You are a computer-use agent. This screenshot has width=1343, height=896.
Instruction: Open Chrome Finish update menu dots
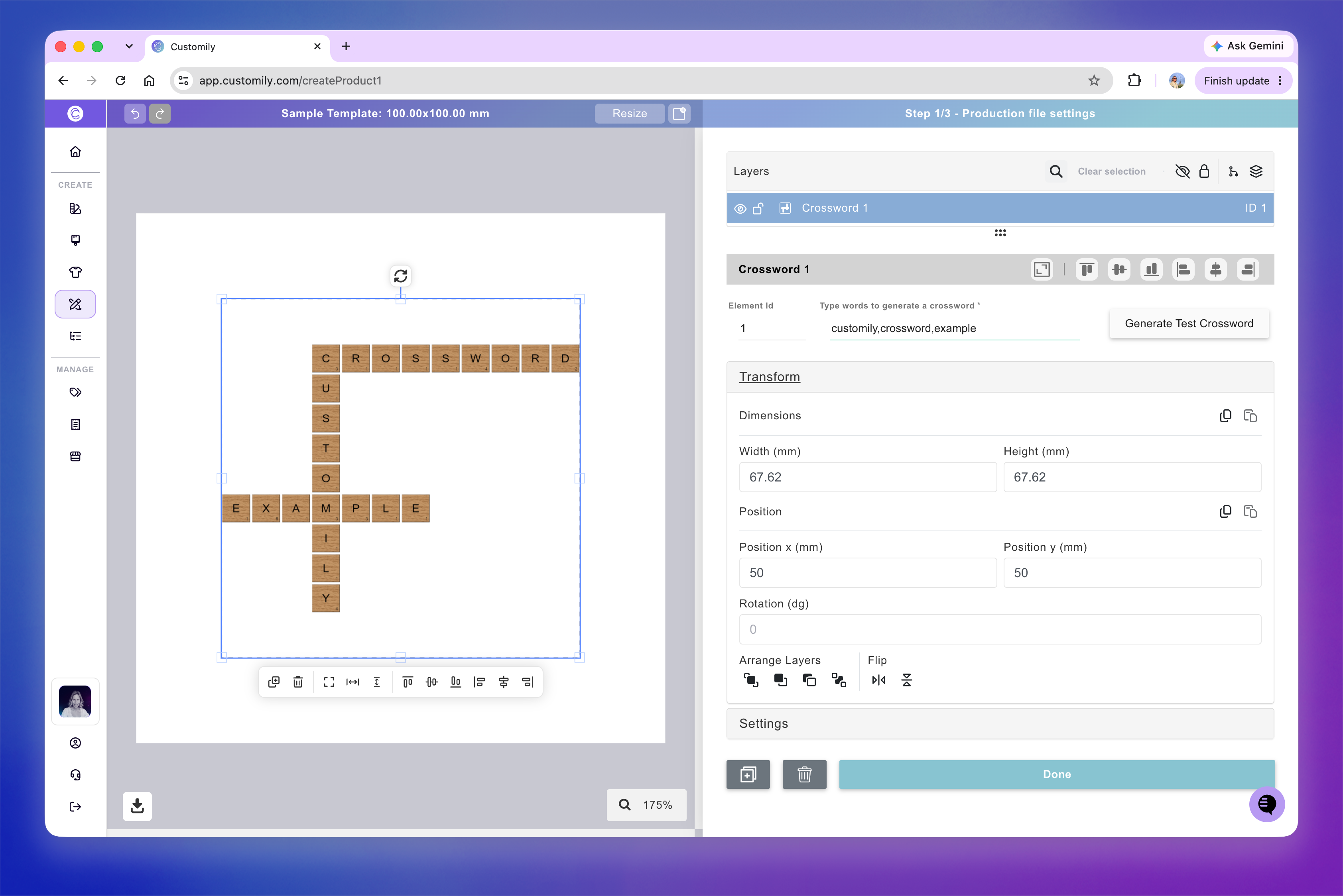click(1280, 81)
